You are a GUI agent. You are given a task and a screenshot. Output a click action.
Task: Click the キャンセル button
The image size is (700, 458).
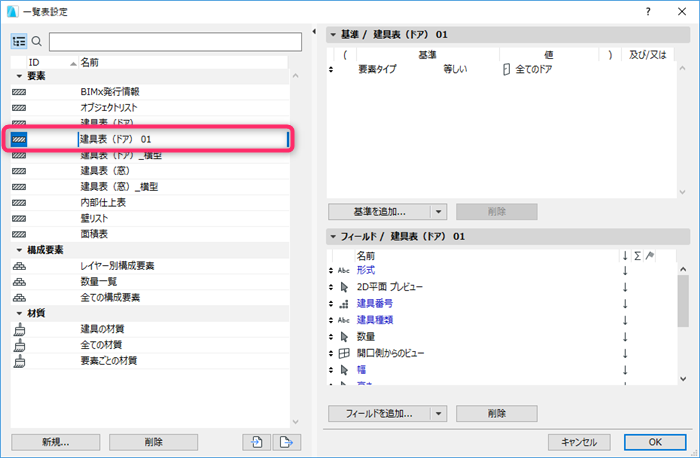coord(579,442)
